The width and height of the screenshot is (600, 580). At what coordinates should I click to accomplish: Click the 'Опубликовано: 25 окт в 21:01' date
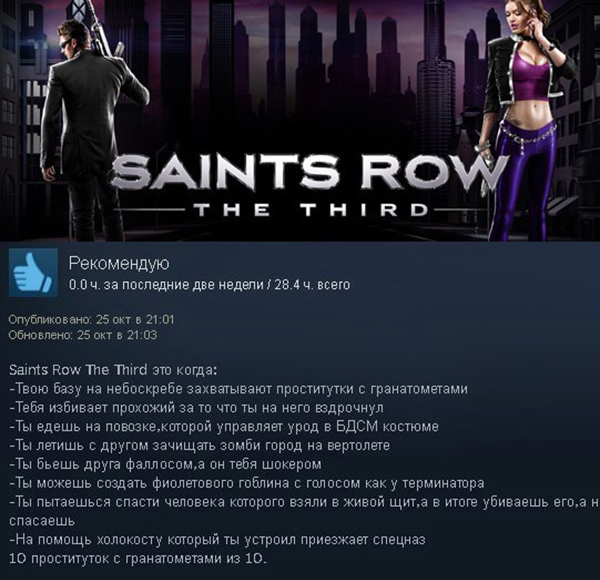pyautogui.click(x=91, y=319)
